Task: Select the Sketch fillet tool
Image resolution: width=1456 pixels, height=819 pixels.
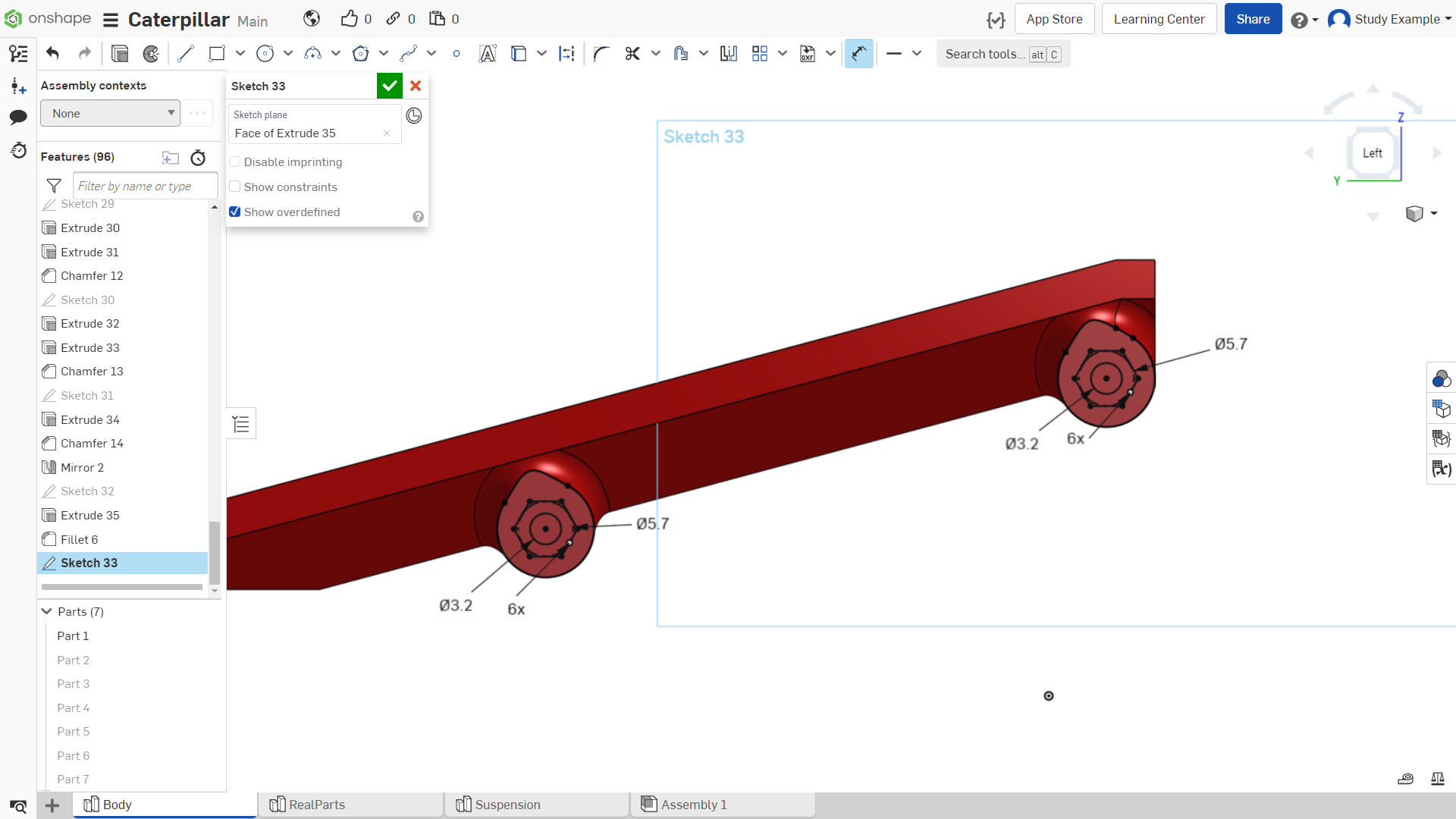Action: (x=601, y=54)
